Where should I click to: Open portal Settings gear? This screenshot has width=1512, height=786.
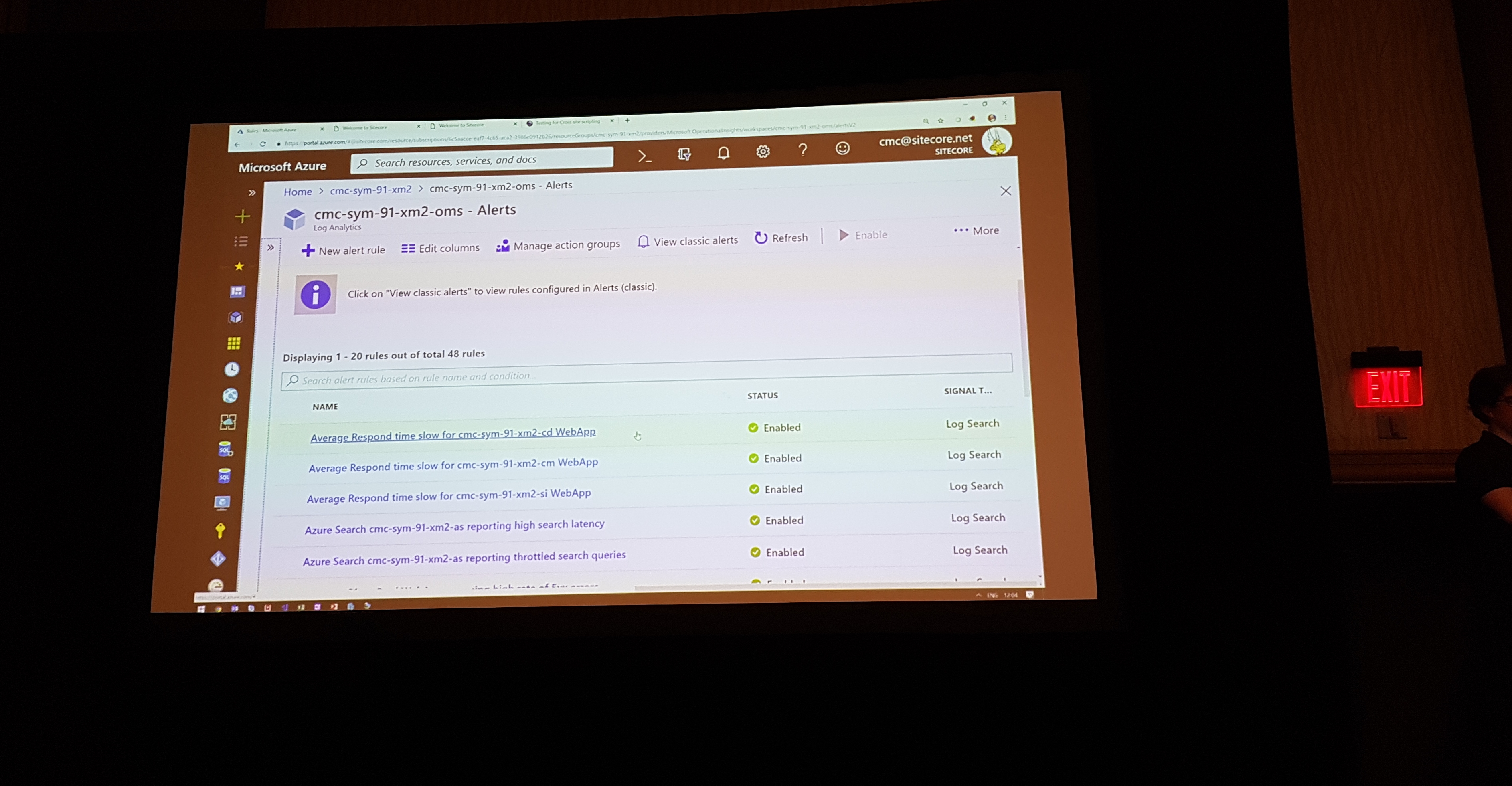[x=763, y=152]
